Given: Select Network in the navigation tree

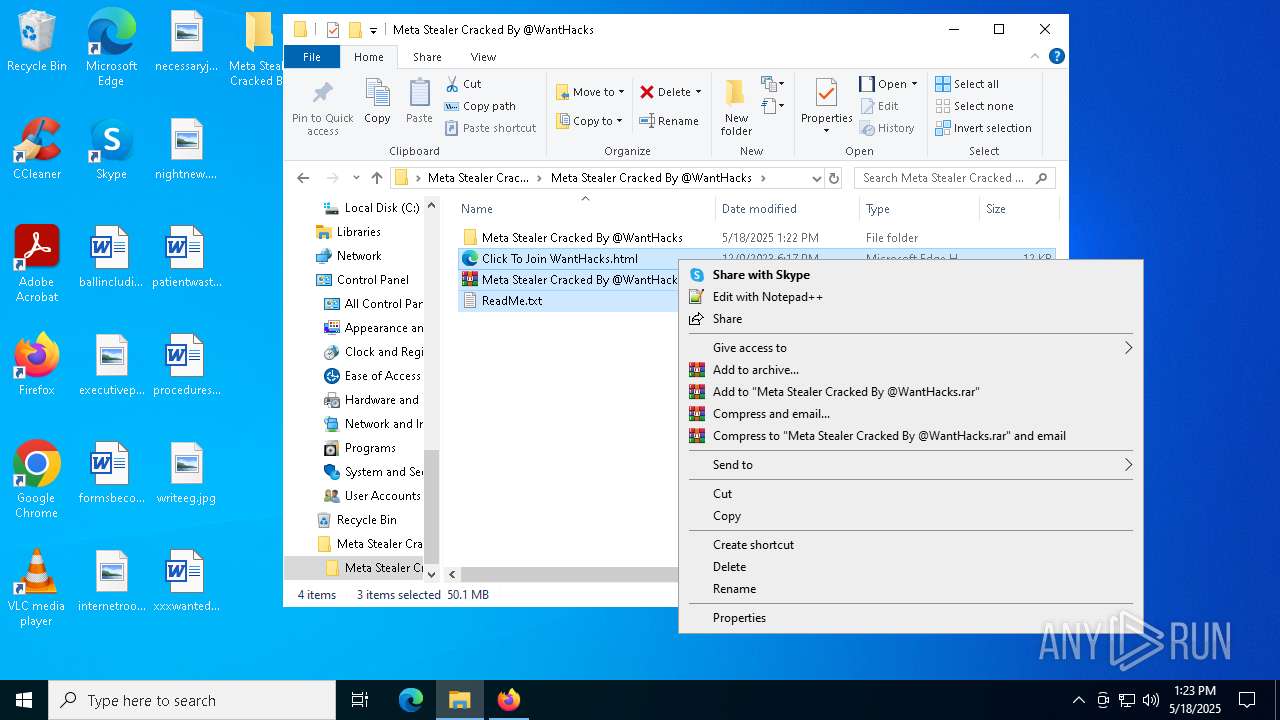Looking at the screenshot, I should [x=348, y=256].
